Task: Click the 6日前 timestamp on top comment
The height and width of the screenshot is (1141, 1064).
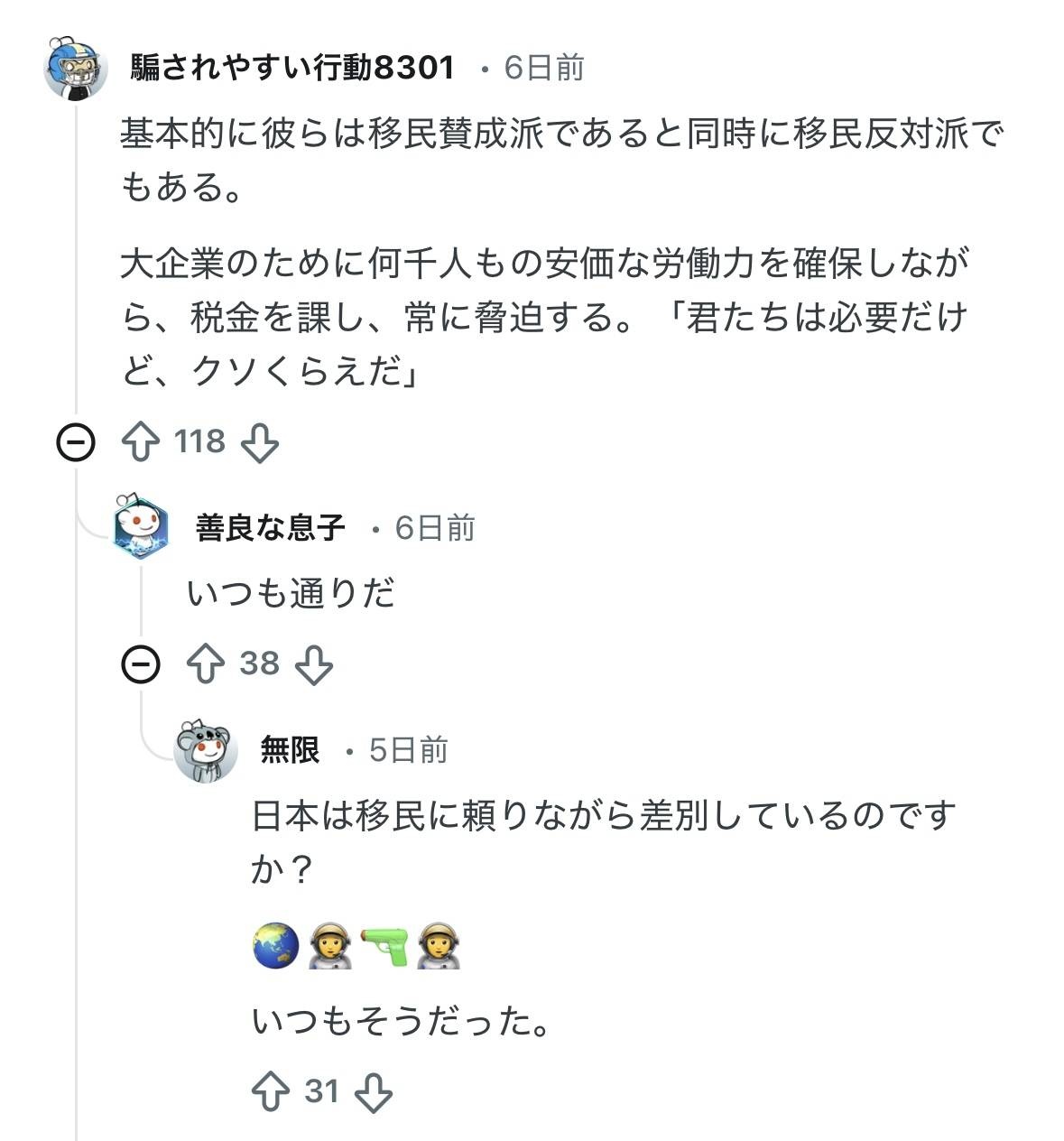Action: (x=544, y=68)
